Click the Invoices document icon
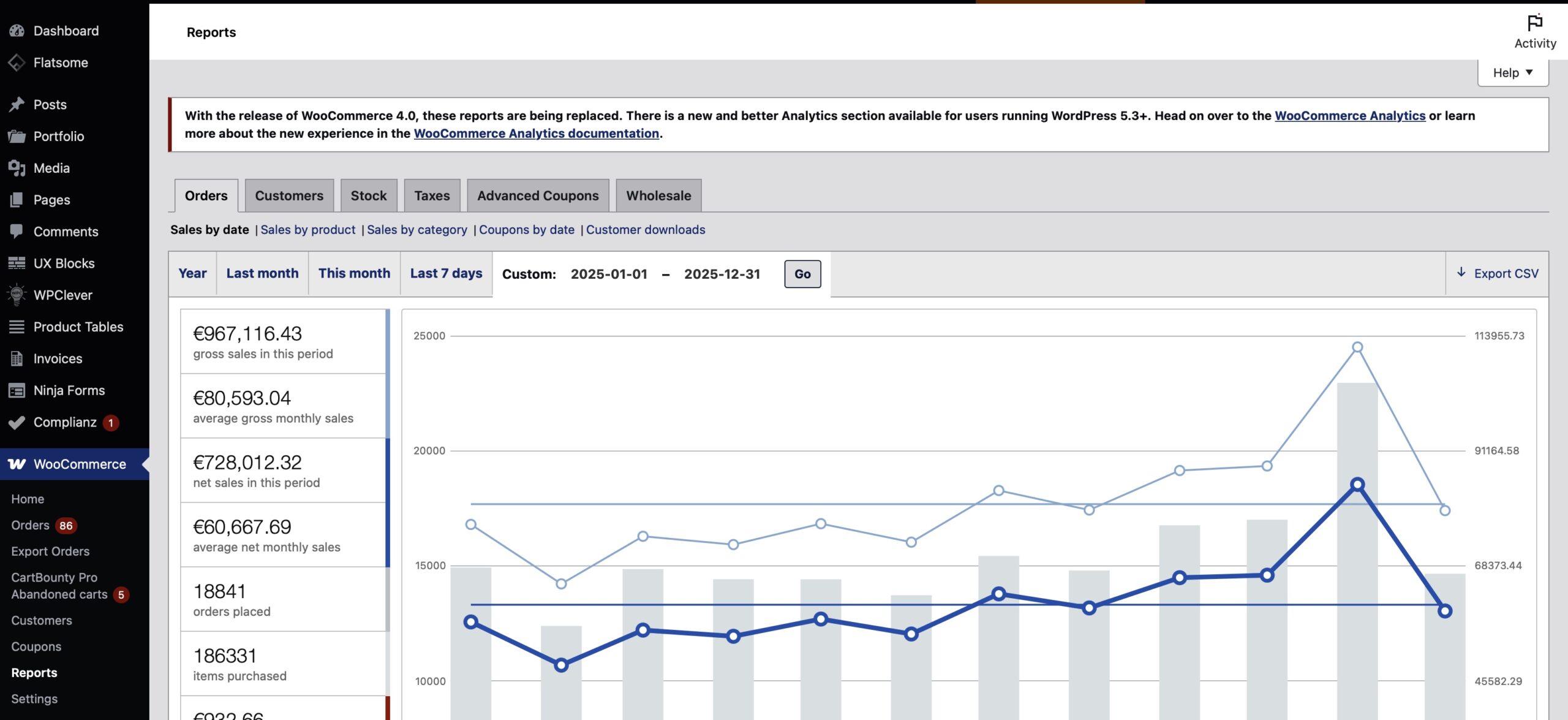1568x720 pixels. pos(17,358)
